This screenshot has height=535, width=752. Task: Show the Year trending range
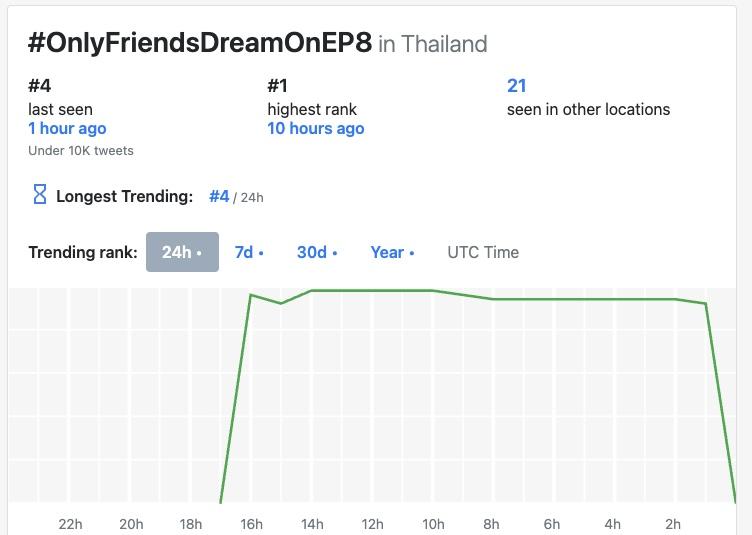[392, 252]
